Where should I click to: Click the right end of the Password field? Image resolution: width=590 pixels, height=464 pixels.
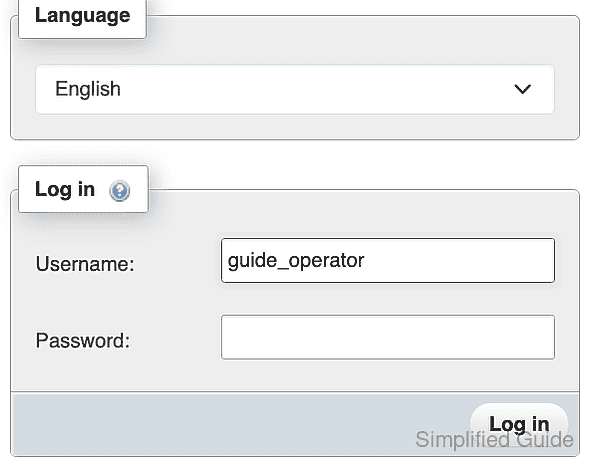[x=542, y=337]
